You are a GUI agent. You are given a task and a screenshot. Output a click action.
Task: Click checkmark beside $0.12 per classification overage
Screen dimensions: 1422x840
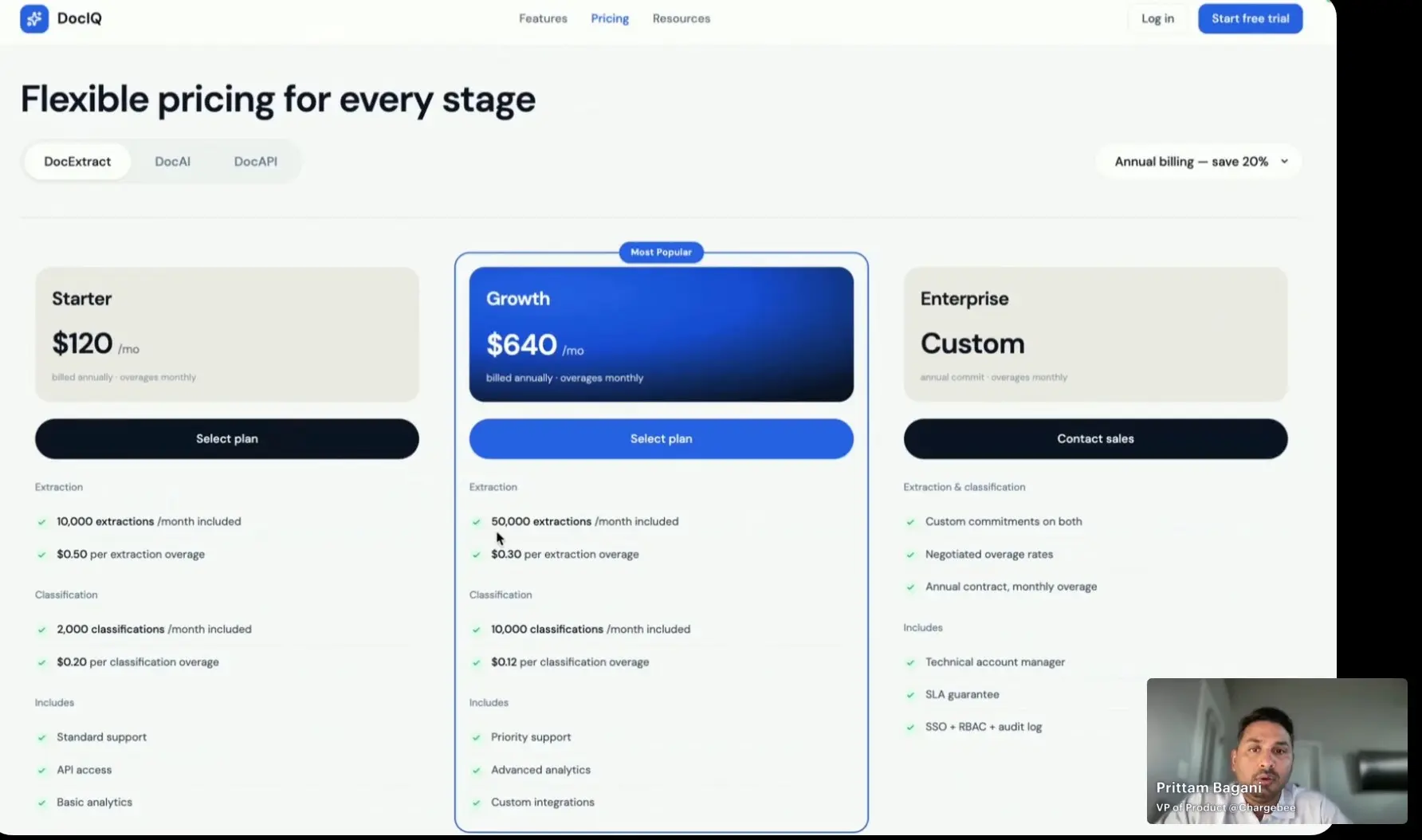click(476, 662)
